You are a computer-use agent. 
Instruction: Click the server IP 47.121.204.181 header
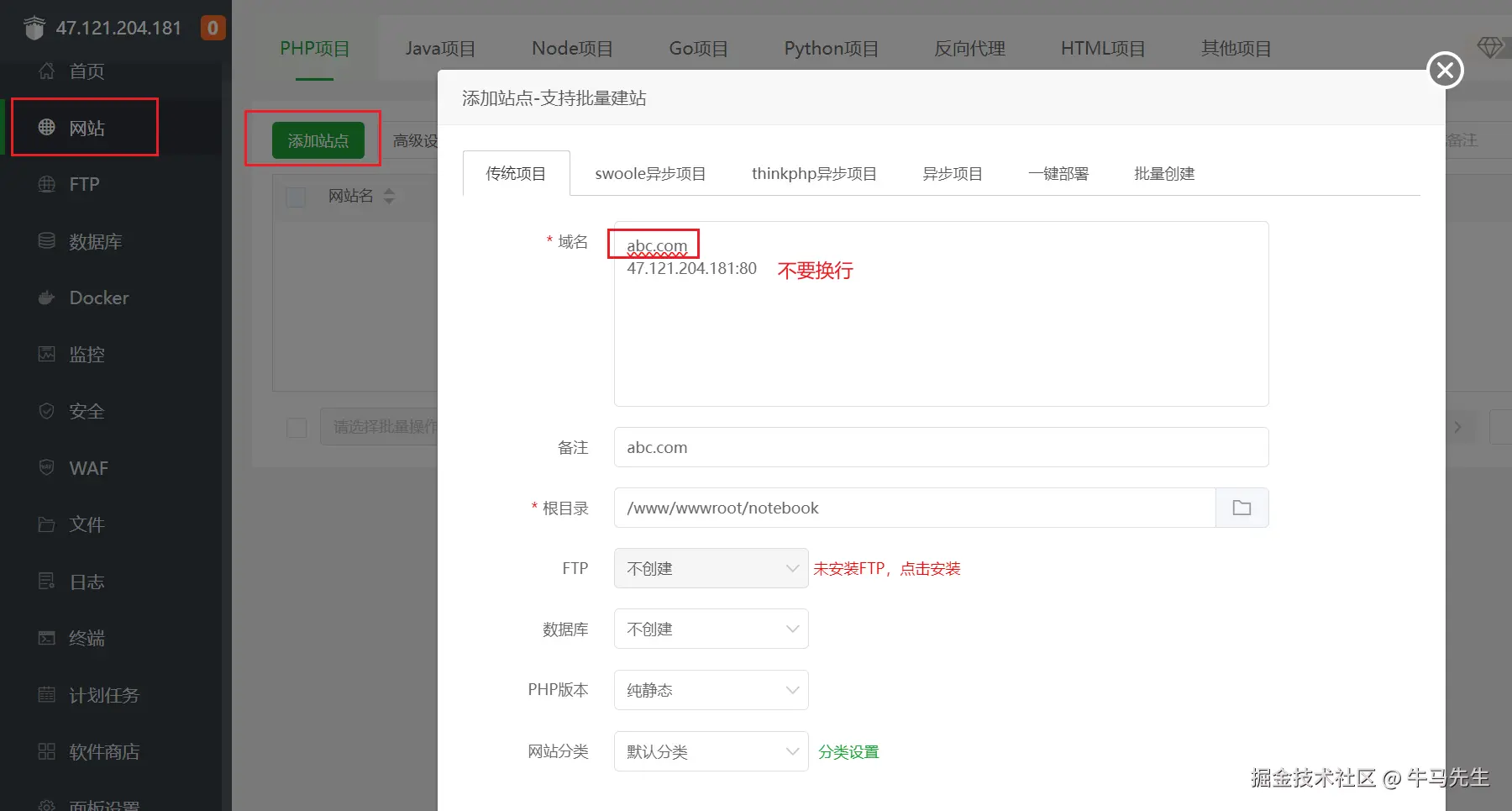click(118, 28)
